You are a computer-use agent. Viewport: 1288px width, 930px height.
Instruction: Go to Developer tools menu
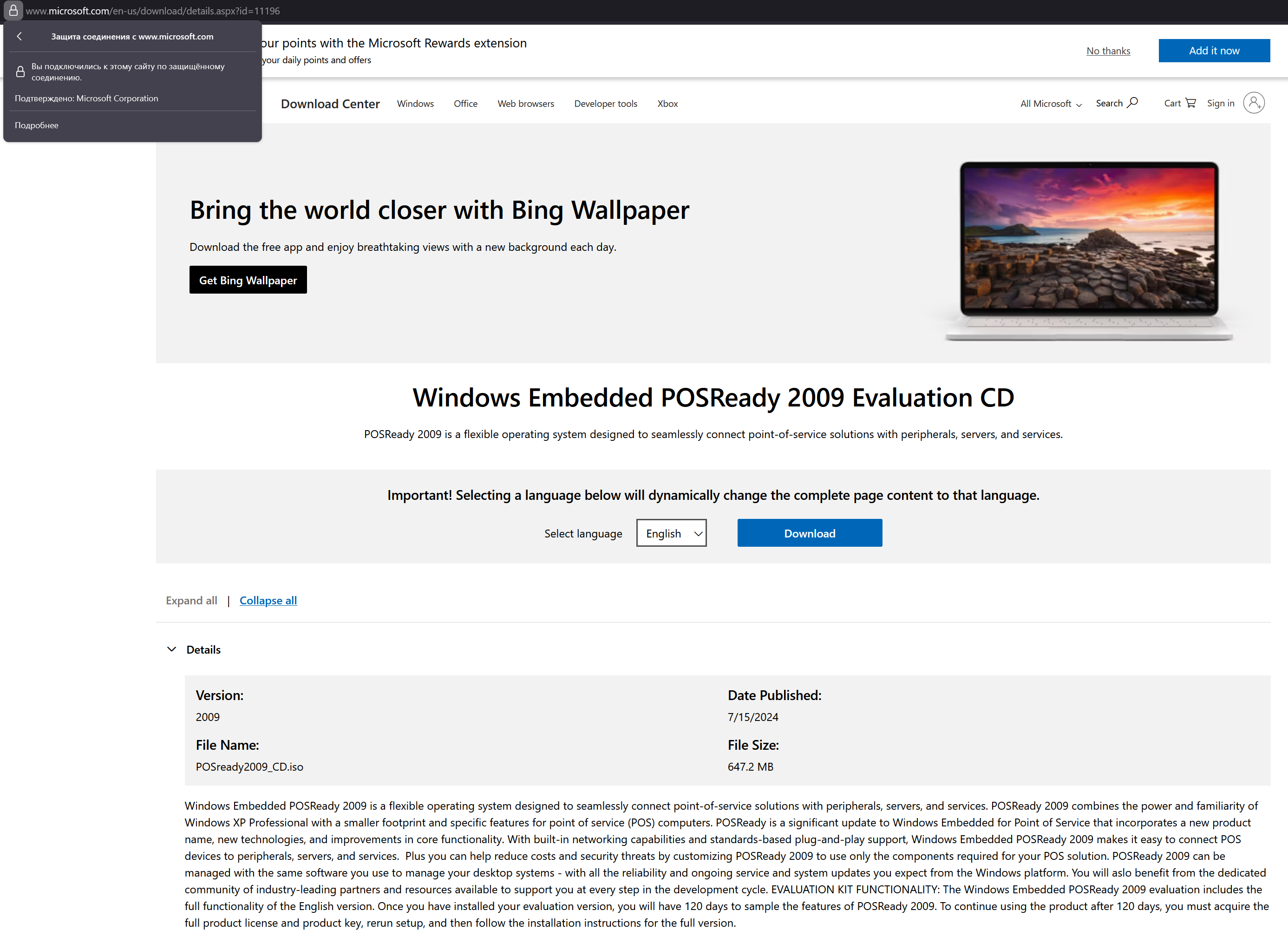pos(605,104)
